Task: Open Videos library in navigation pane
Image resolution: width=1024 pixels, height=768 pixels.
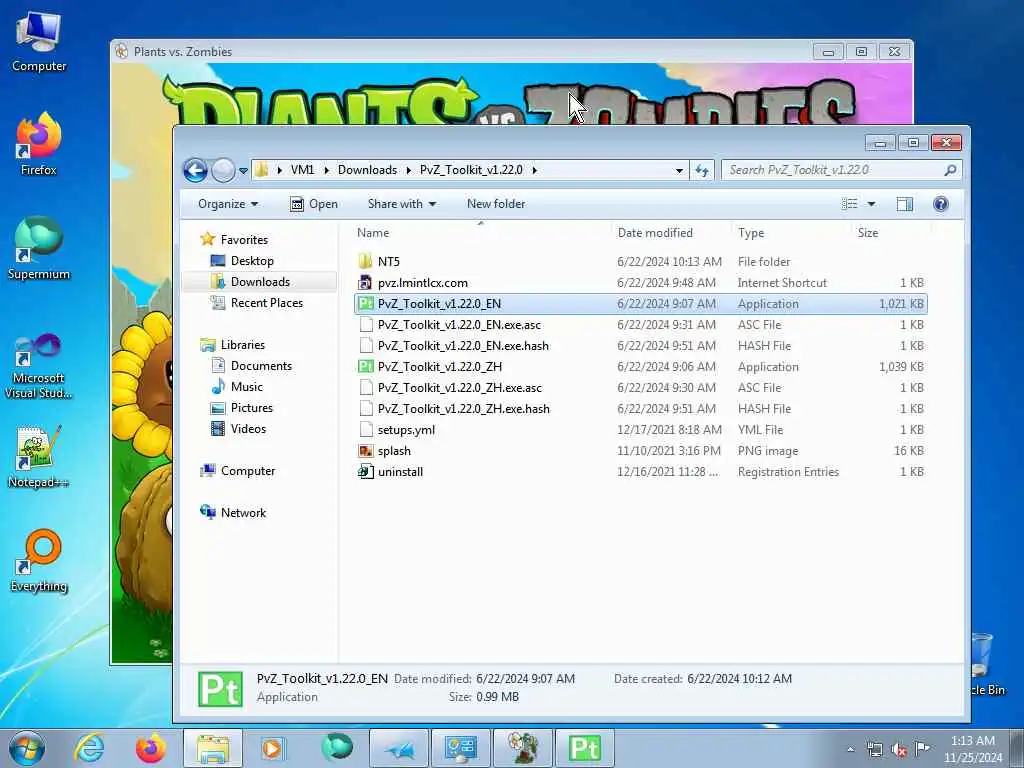Action: [x=248, y=428]
